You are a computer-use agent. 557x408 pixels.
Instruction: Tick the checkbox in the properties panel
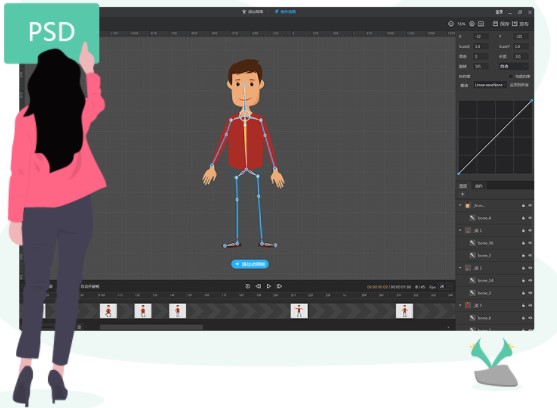point(511,76)
